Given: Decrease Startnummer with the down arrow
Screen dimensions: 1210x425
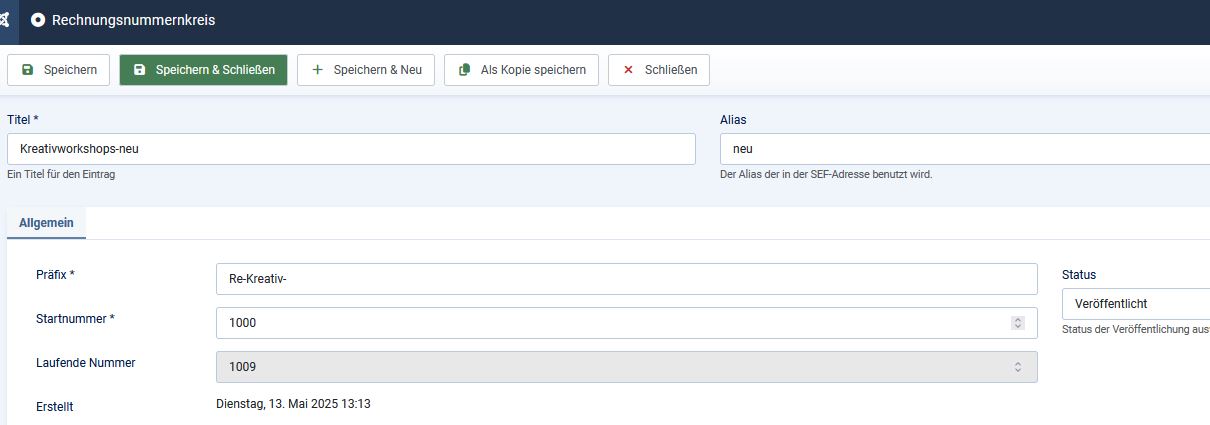Looking at the screenshot, I should pos(1018,327).
